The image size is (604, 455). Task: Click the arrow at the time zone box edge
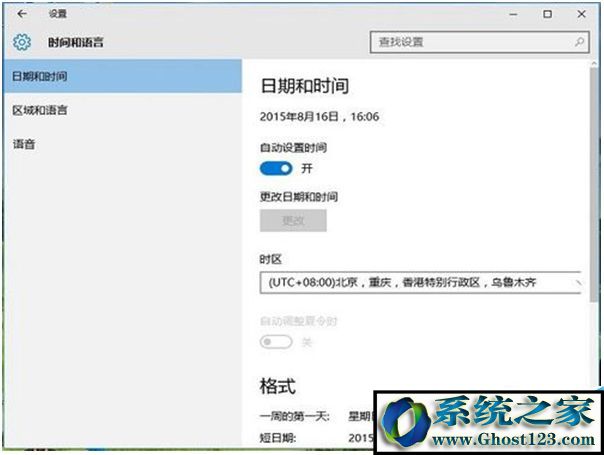point(578,283)
